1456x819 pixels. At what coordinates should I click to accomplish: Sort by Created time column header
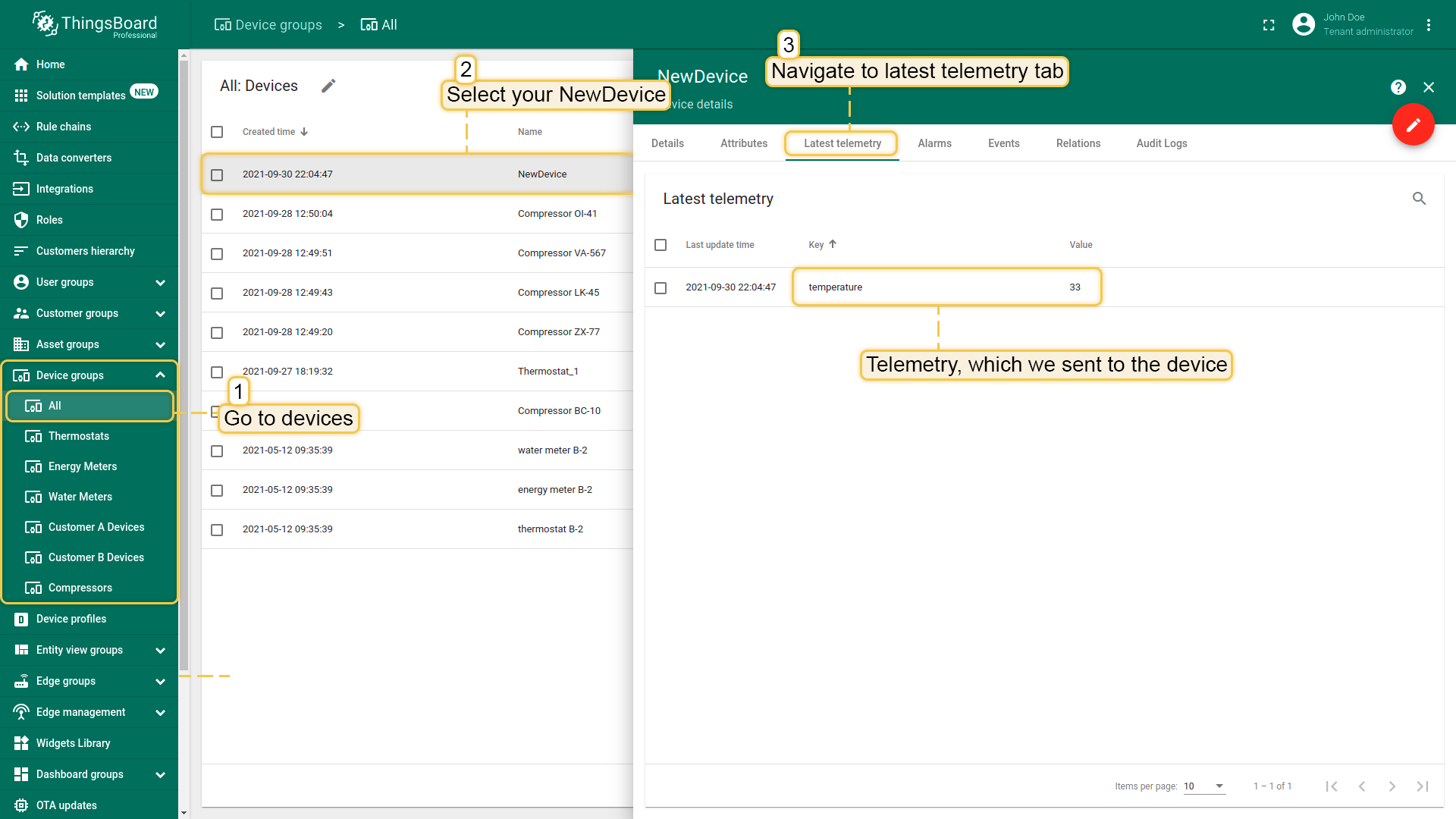click(x=269, y=132)
